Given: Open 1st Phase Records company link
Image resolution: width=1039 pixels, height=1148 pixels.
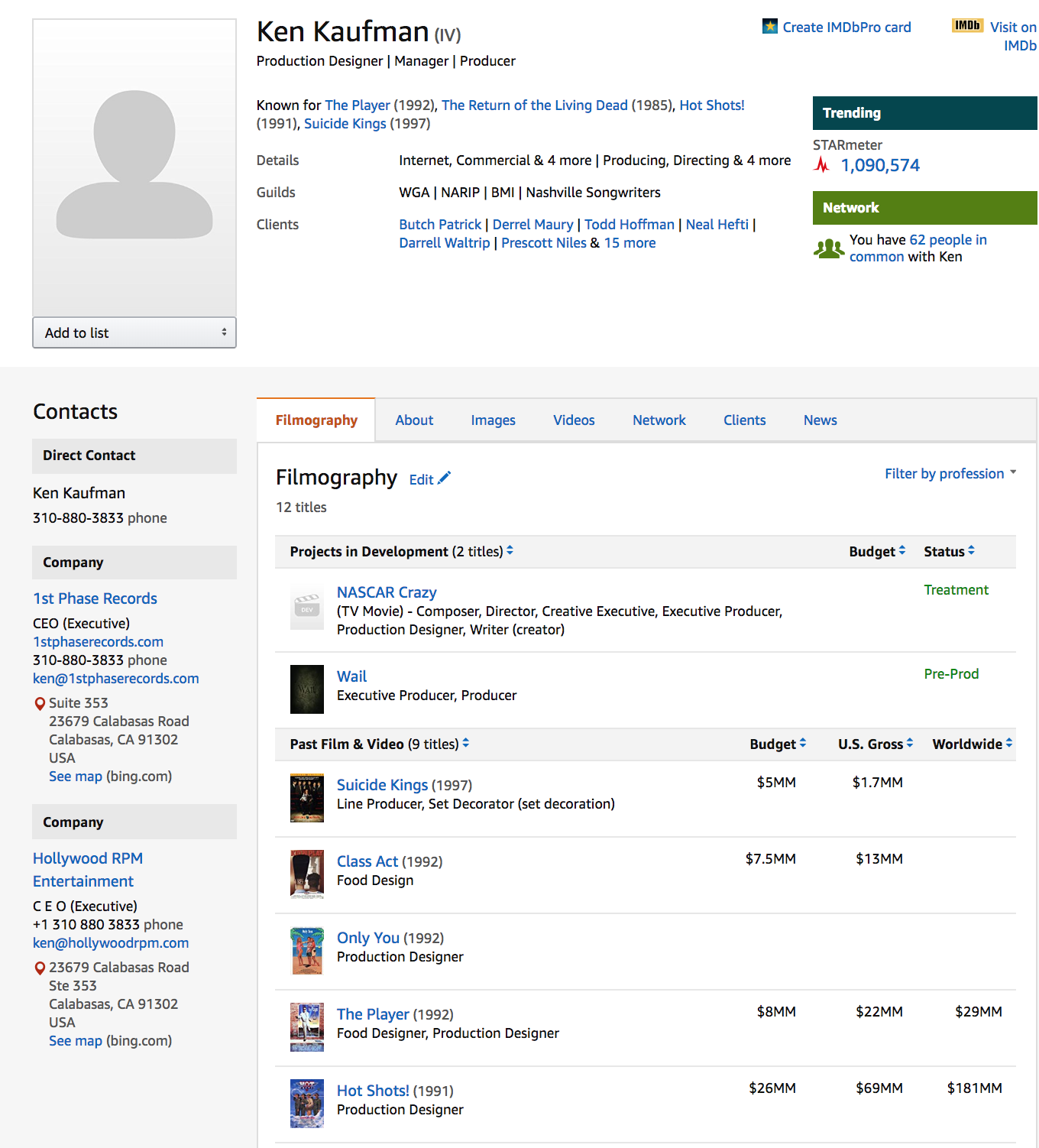Looking at the screenshot, I should [95, 598].
